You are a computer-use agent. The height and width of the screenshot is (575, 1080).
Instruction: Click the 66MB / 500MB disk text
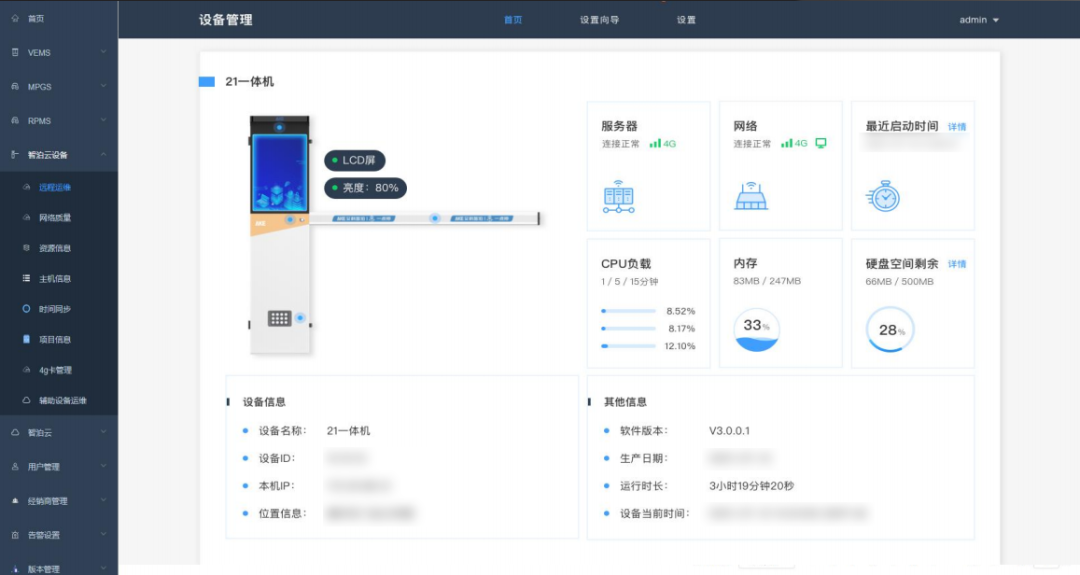900,282
